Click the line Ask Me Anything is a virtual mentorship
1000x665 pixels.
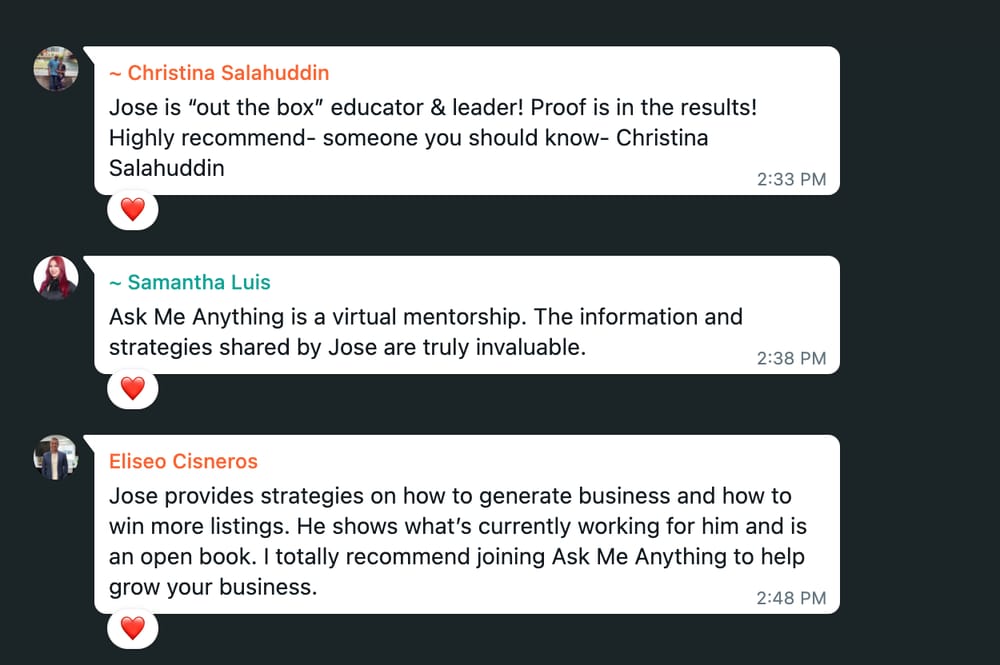click(426, 317)
